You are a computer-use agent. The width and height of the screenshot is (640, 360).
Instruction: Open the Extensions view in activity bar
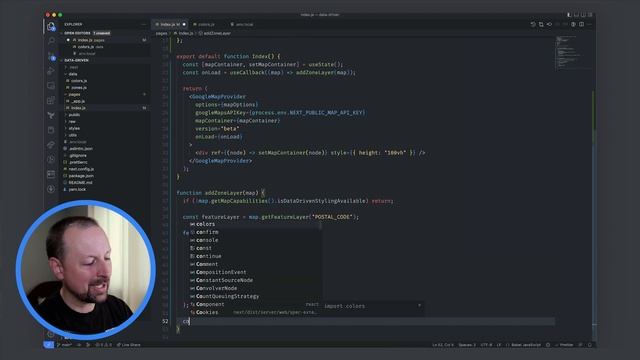click(x=51, y=100)
